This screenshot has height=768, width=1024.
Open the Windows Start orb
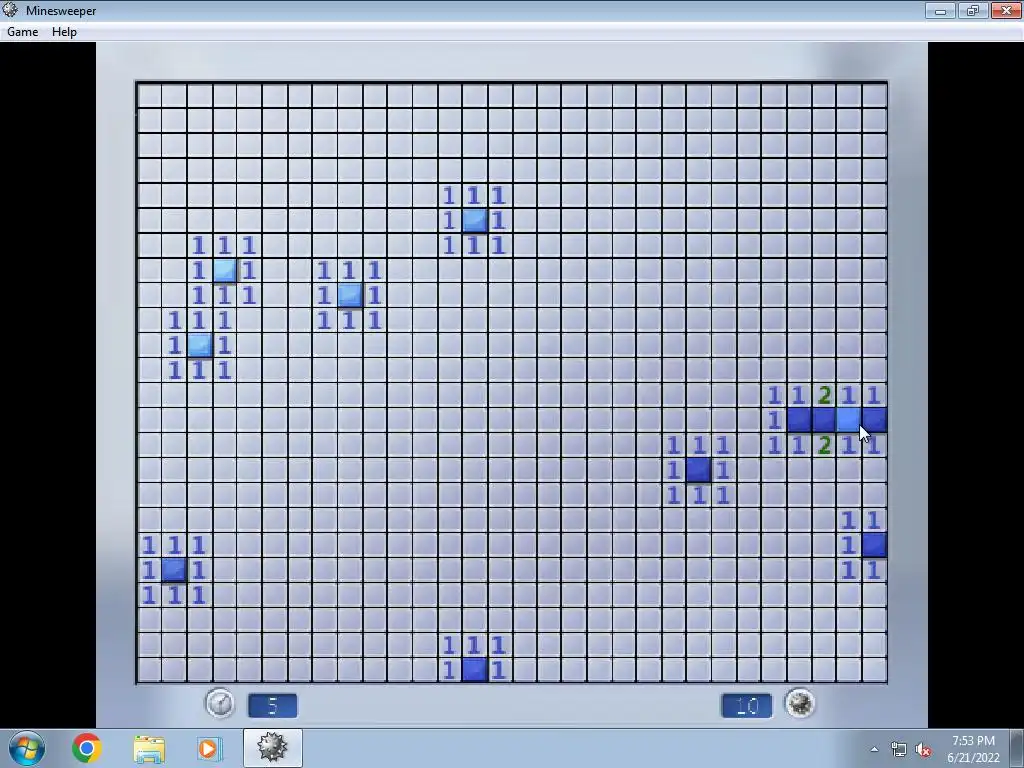(x=27, y=748)
